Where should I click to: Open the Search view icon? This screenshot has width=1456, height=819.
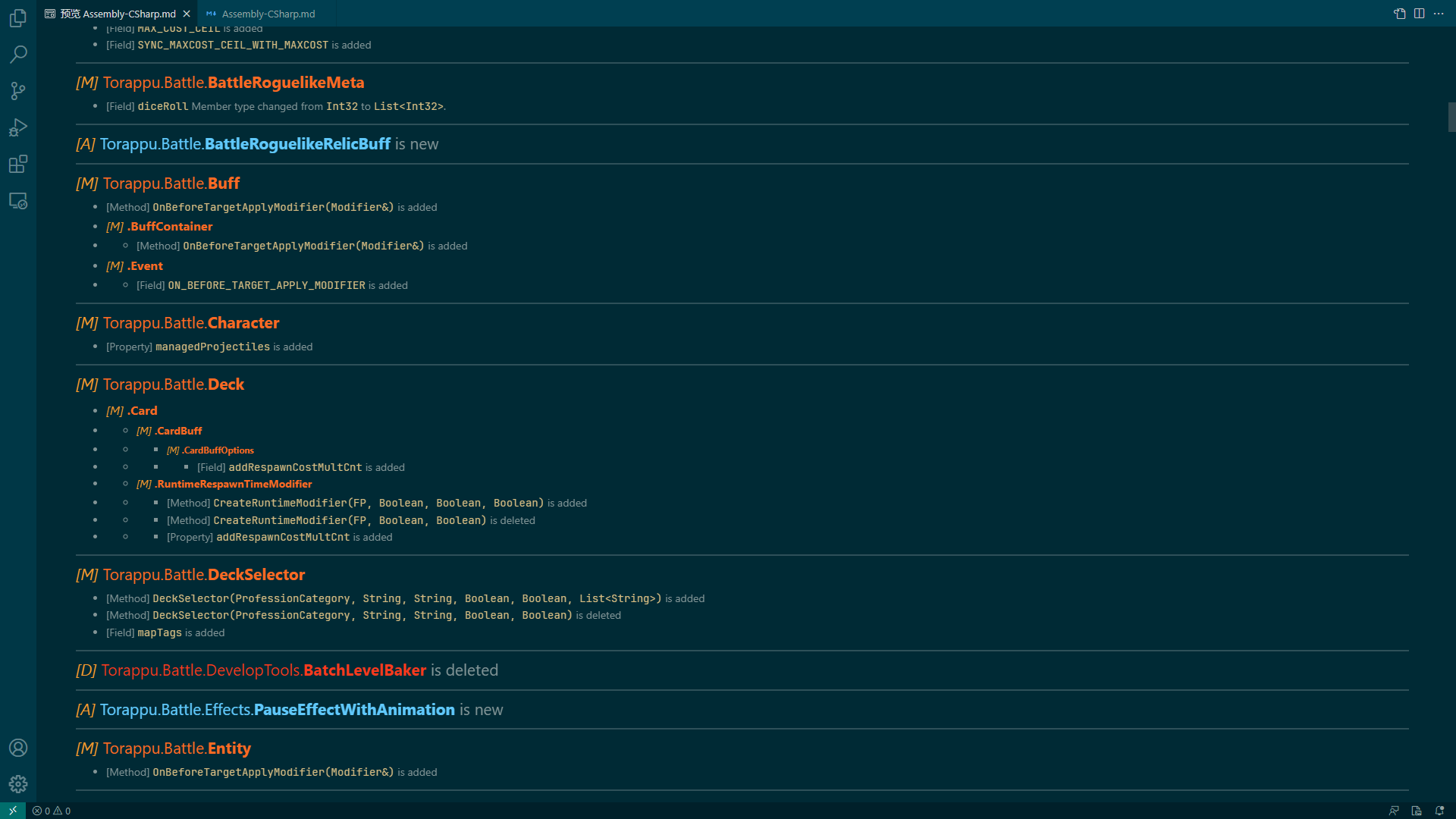click(18, 55)
